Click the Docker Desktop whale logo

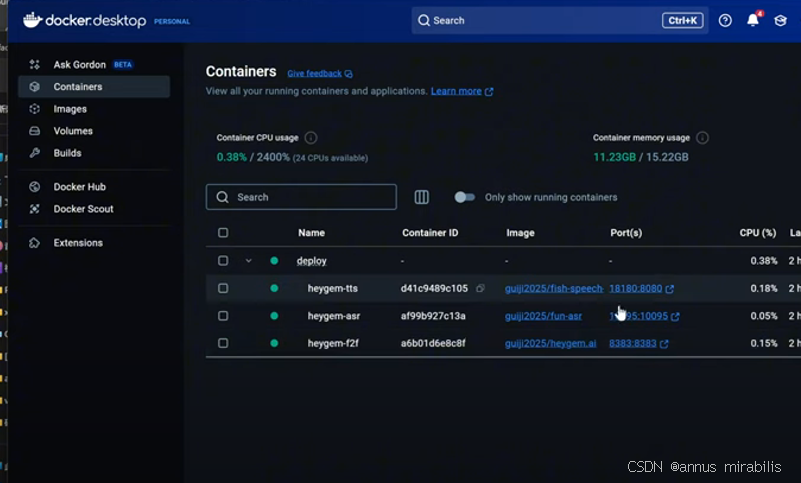coord(33,20)
